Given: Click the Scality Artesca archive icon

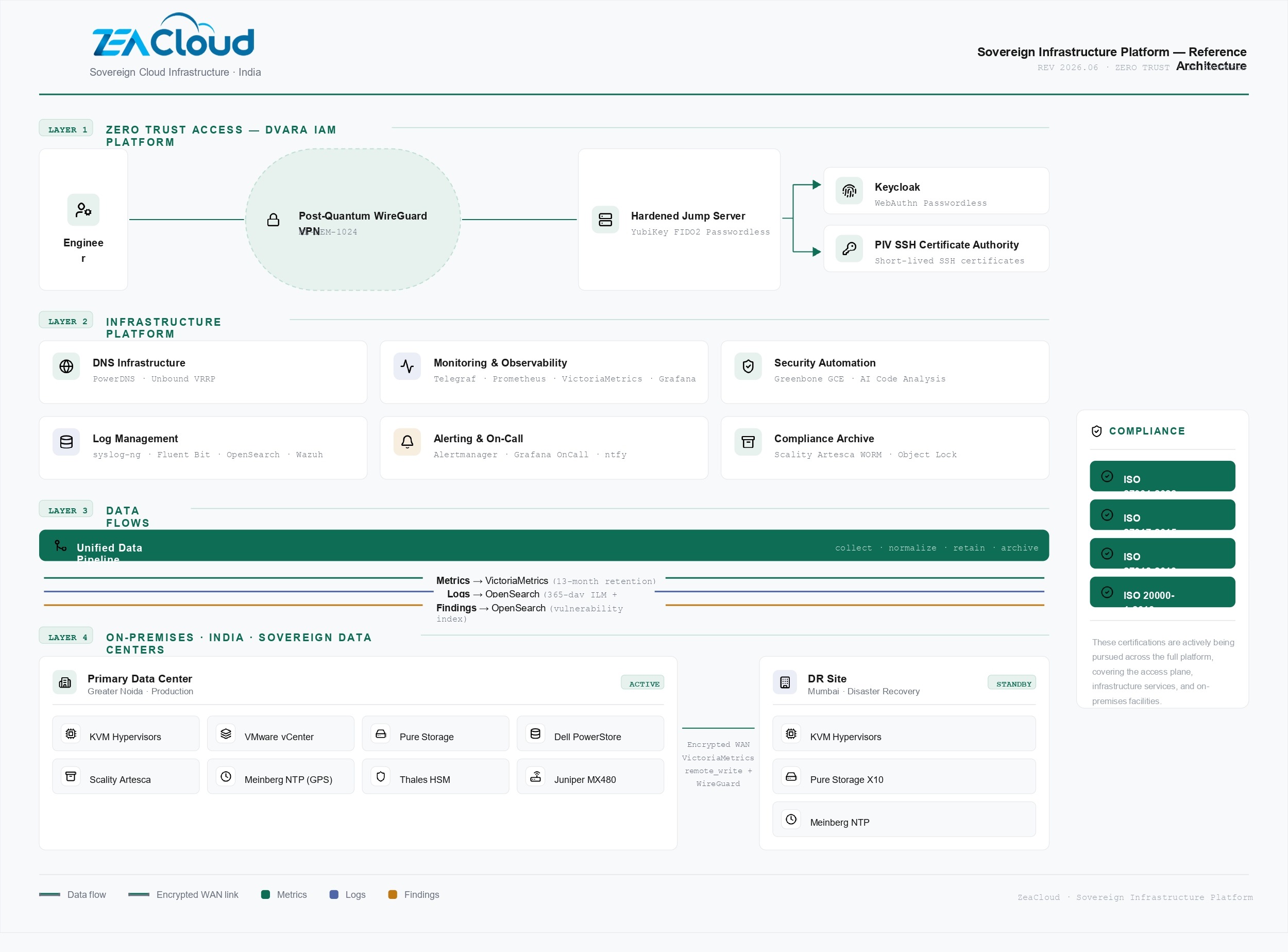Looking at the screenshot, I should click(x=71, y=776).
